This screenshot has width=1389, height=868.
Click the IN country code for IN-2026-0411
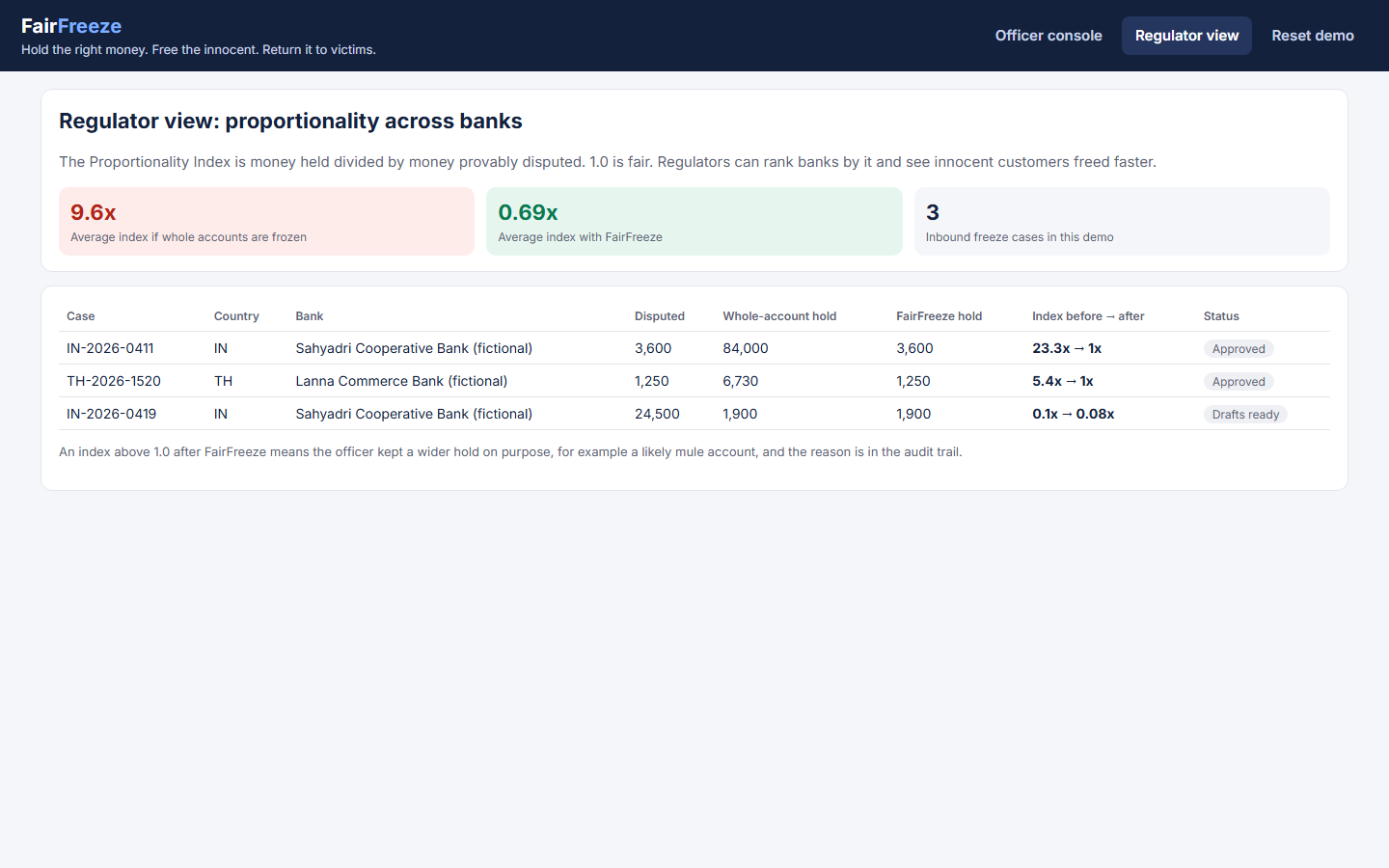click(221, 348)
